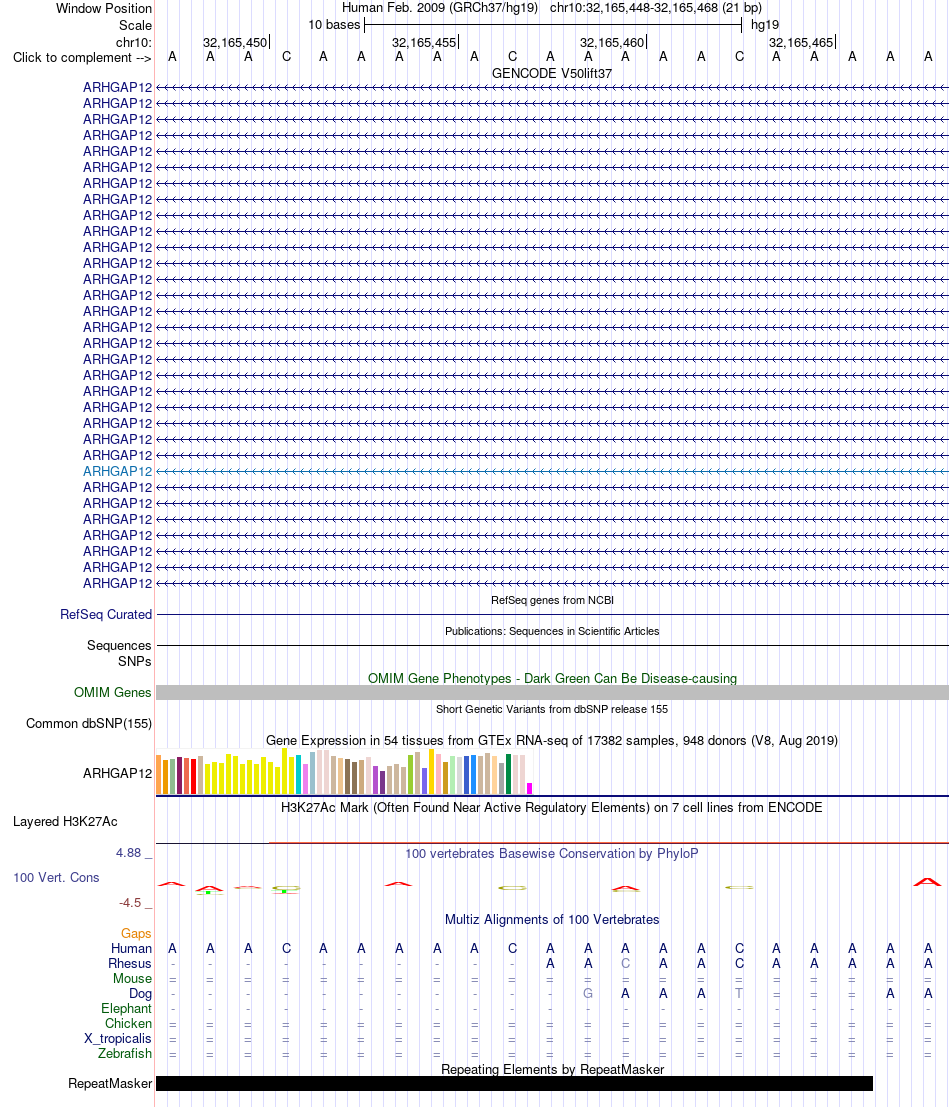
Task: Click the gray OMIM Genes bar
Action: click(552, 693)
